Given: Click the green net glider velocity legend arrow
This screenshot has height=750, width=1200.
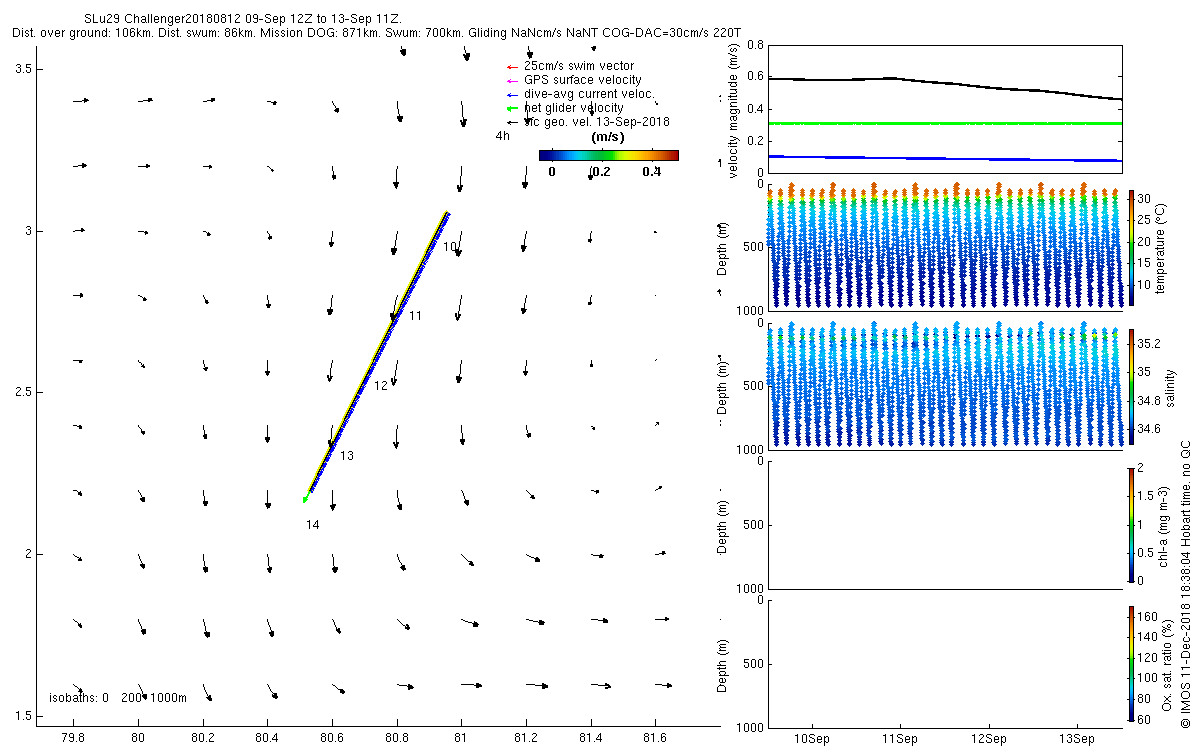Looking at the screenshot, I should (511, 107).
